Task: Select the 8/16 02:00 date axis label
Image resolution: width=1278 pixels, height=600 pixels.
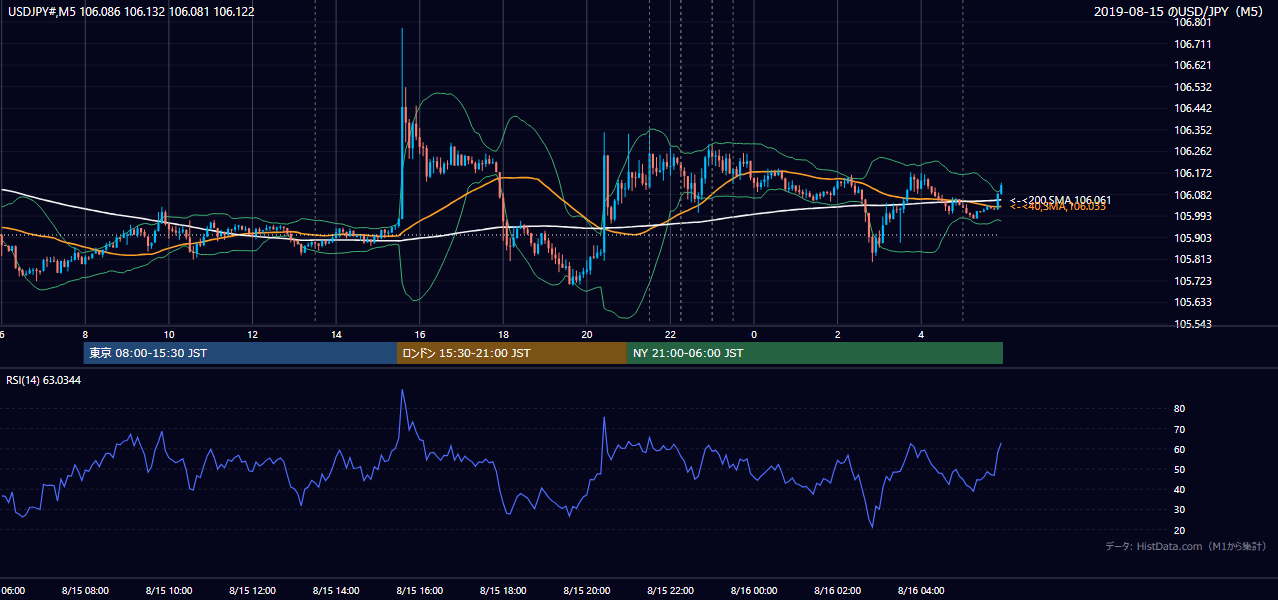Action: [838, 591]
